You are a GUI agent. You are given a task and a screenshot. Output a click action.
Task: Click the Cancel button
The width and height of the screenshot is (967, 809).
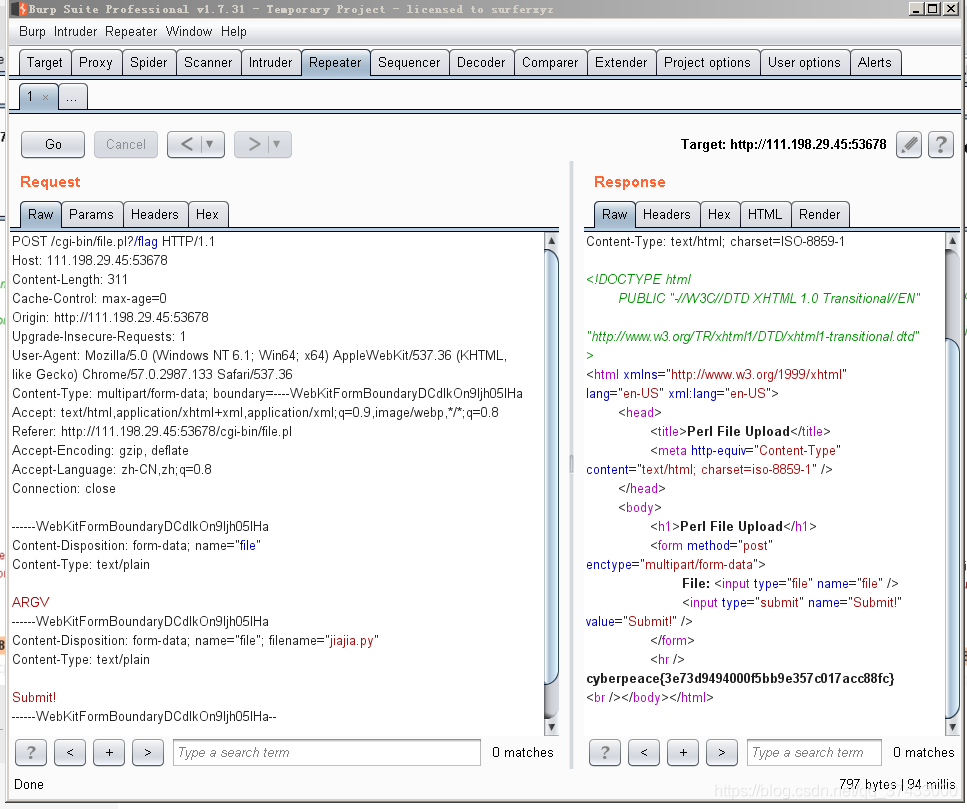(126, 144)
